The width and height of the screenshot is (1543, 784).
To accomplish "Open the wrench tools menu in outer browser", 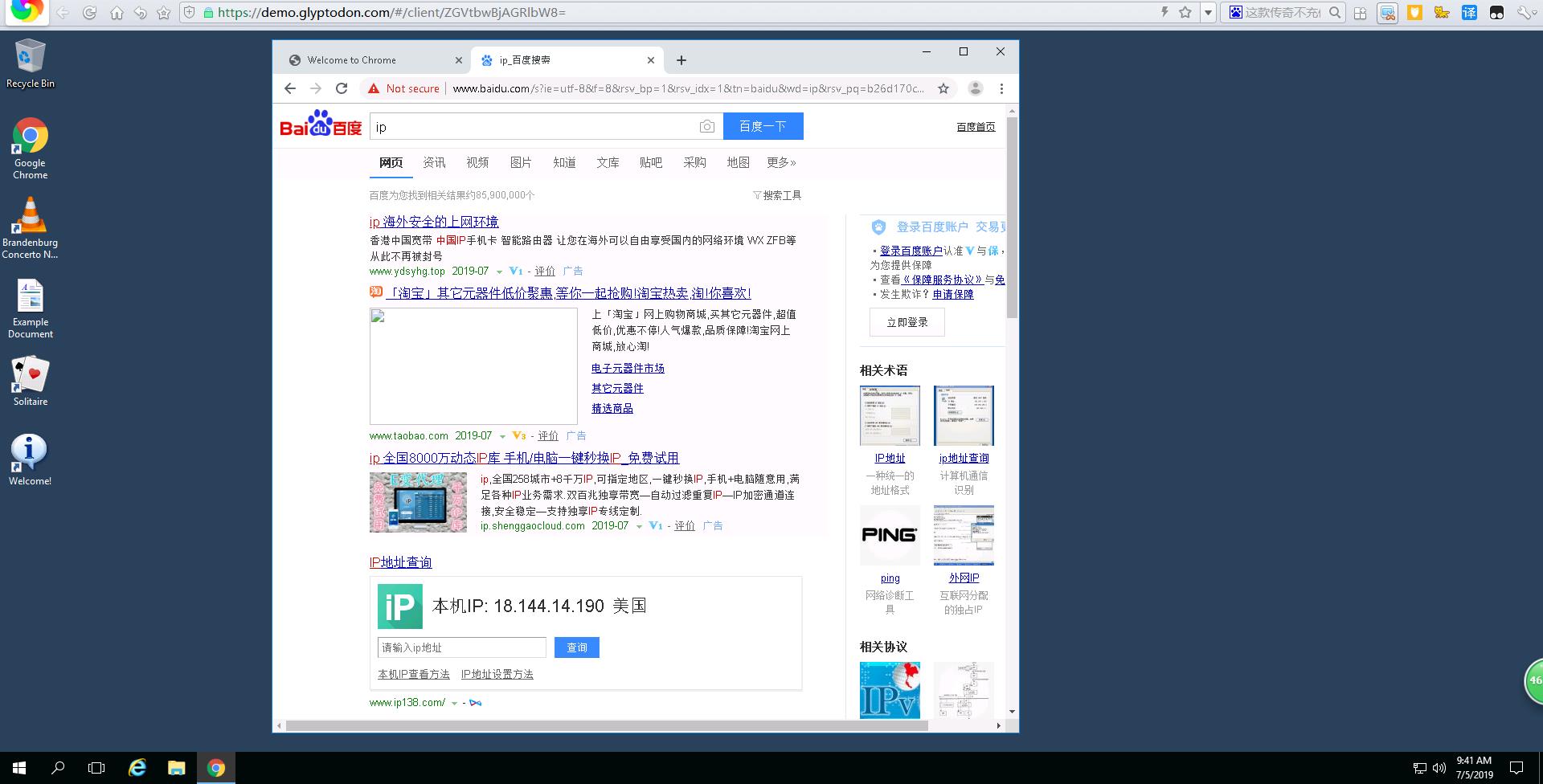I will coord(1524,12).
